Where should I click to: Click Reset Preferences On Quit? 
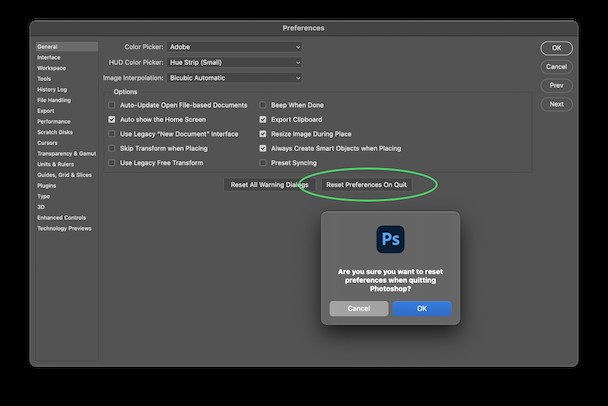point(366,185)
